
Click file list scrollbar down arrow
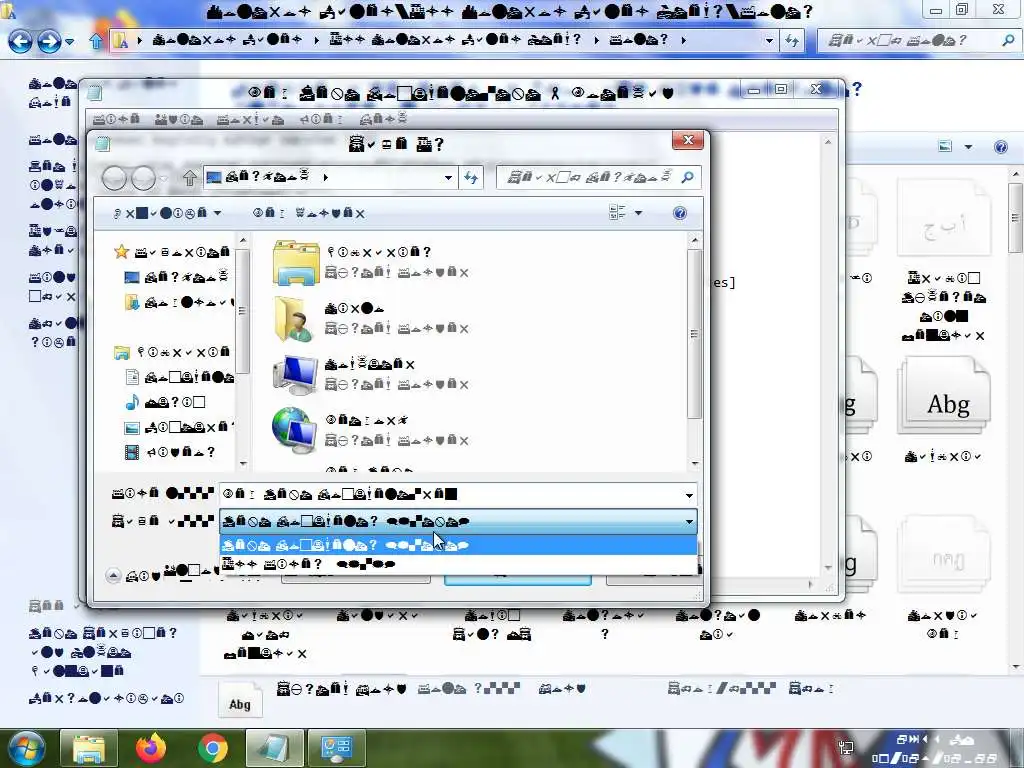point(694,463)
